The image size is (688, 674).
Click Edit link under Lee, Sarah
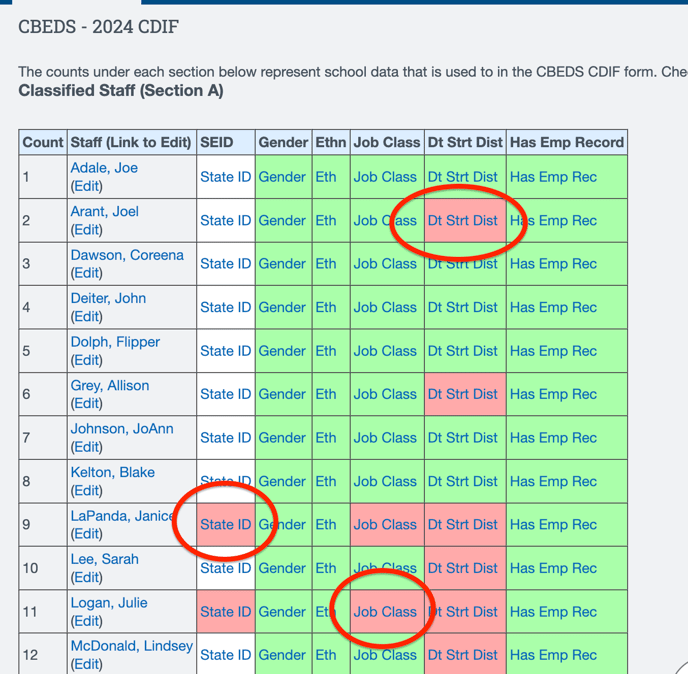pyautogui.click(x=86, y=577)
